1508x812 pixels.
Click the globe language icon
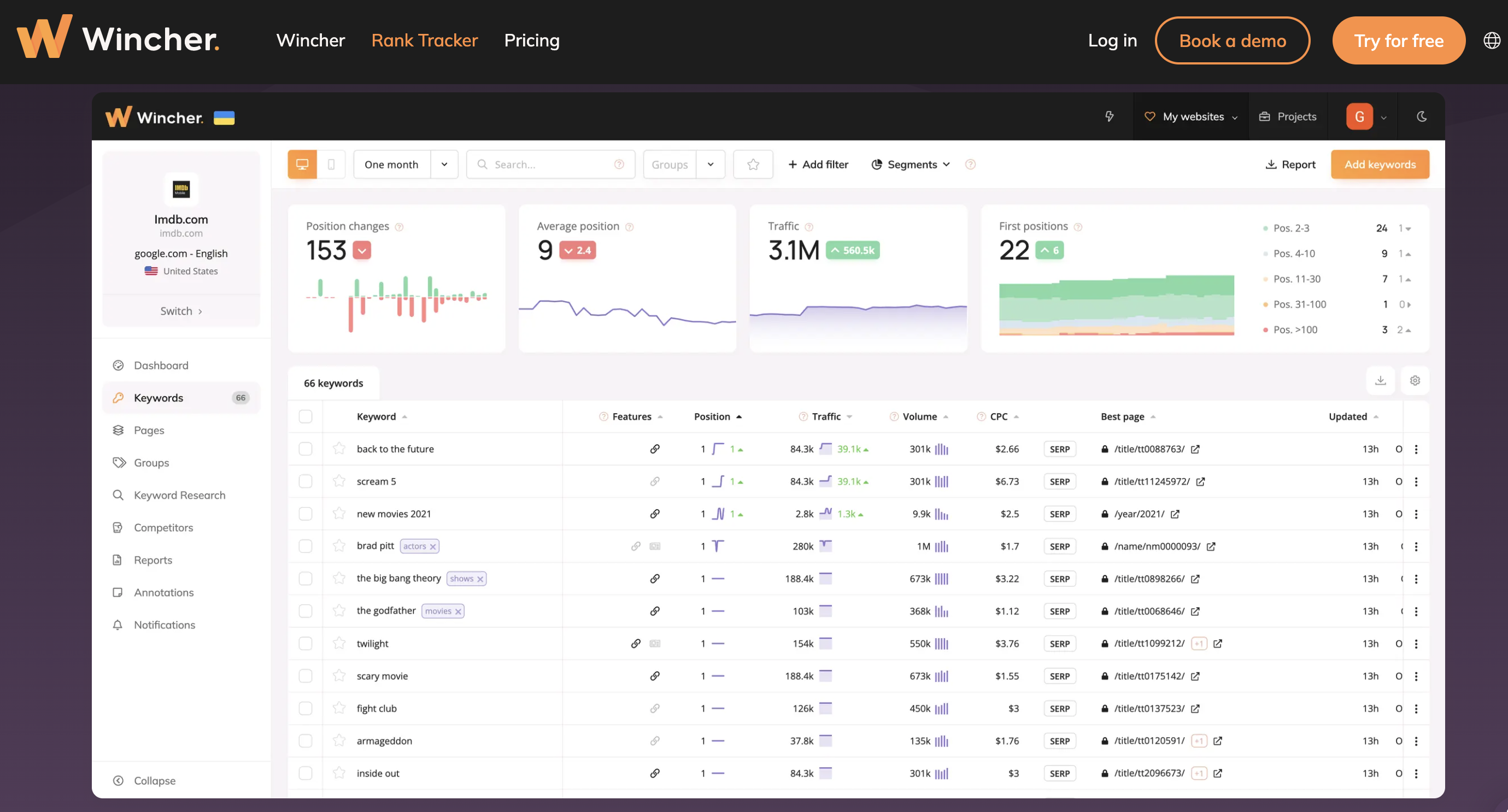click(x=1492, y=40)
